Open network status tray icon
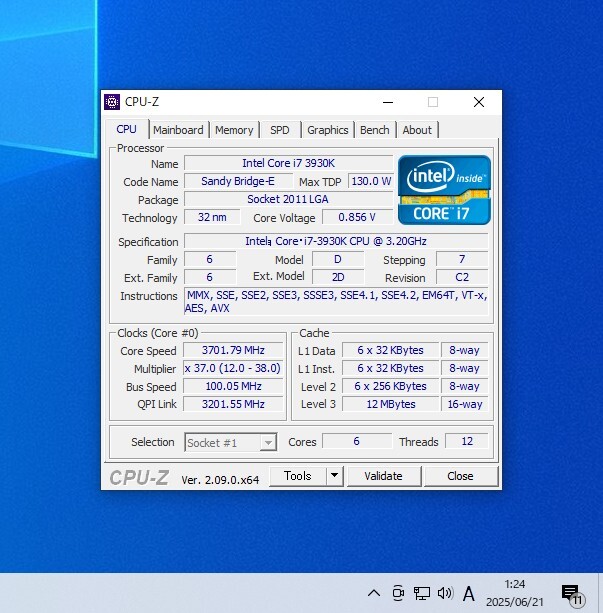 (x=422, y=593)
